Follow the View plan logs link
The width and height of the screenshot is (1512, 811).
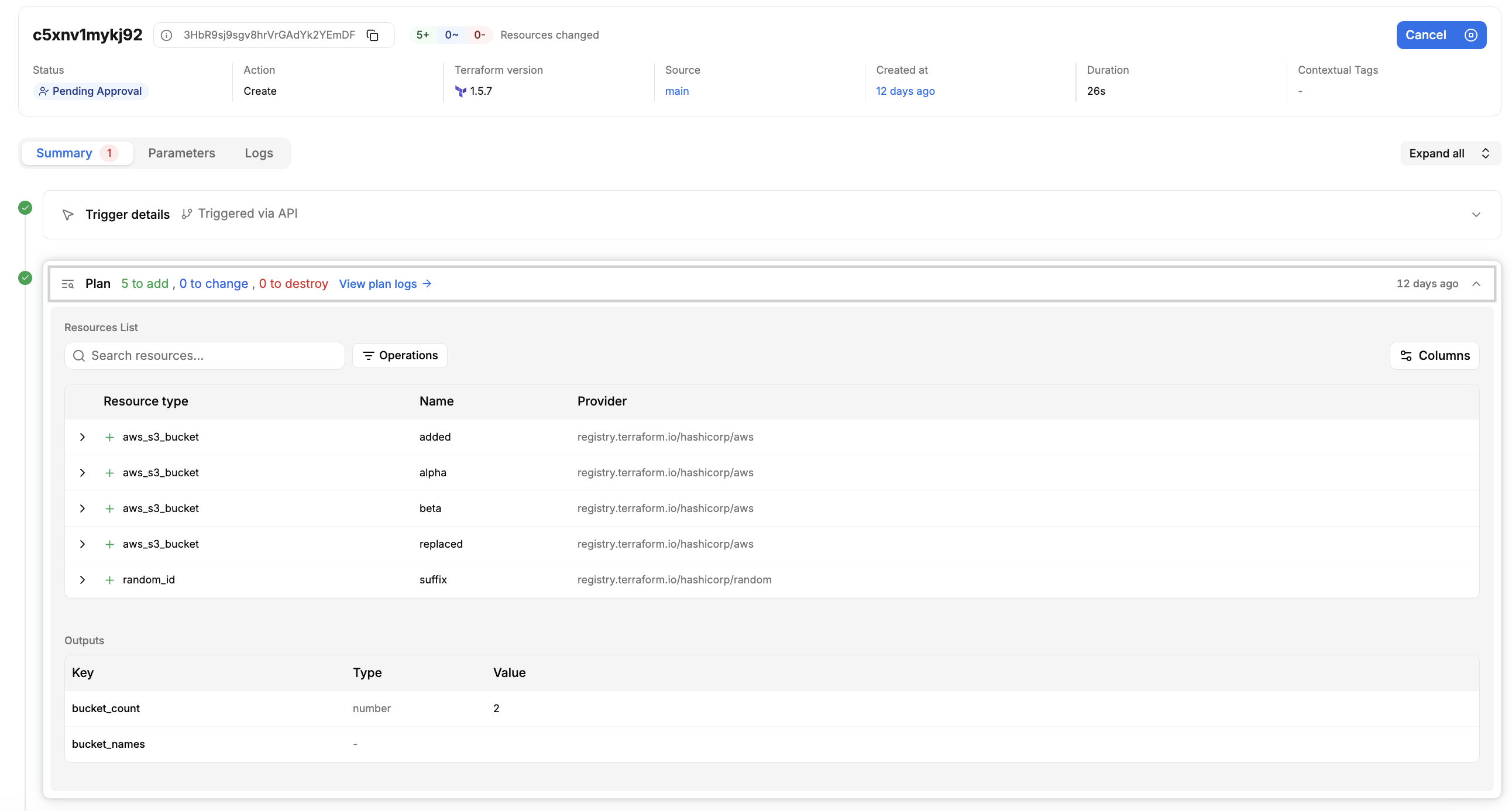(385, 284)
